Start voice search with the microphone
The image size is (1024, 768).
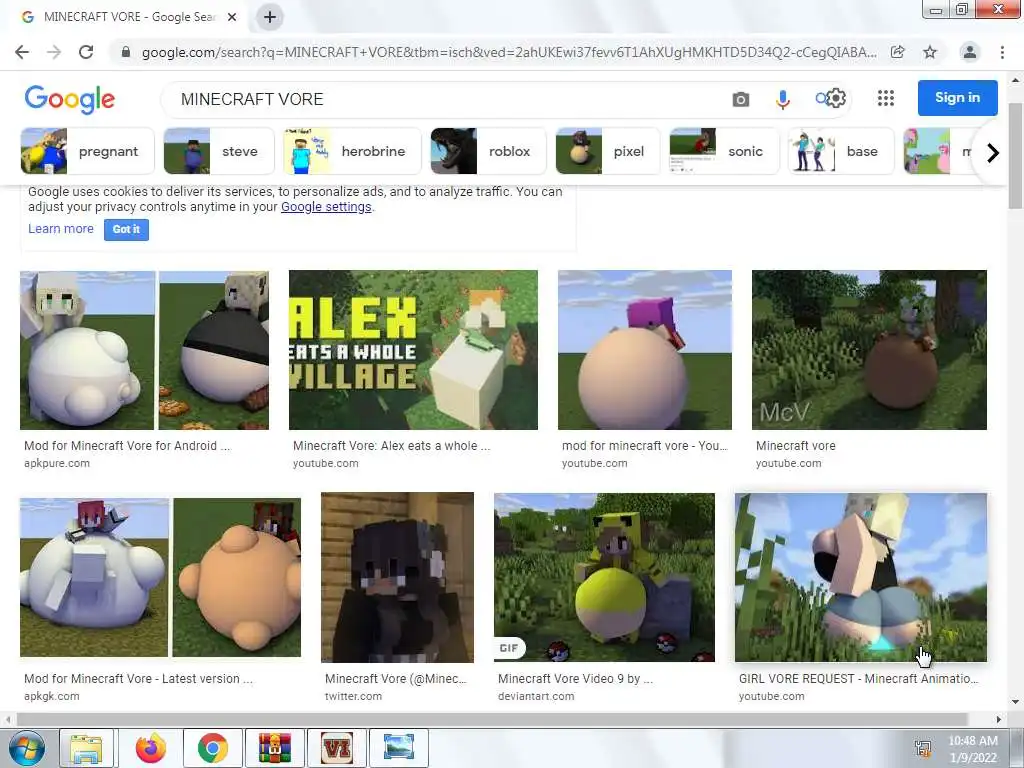(x=782, y=99)
